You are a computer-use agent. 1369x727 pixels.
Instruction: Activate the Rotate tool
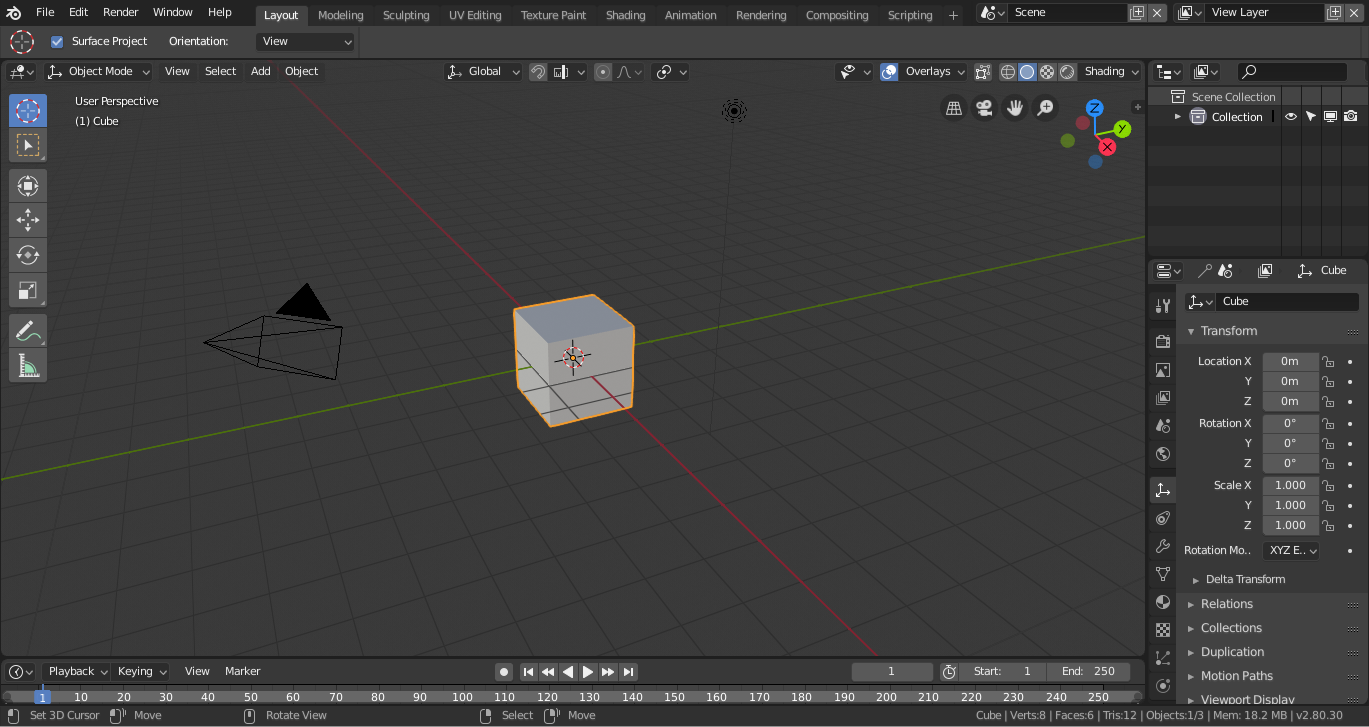[28, 255]
